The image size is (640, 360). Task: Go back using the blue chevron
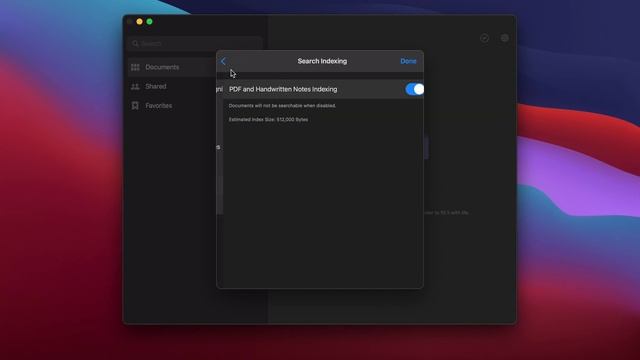click(x=223, y=61)
